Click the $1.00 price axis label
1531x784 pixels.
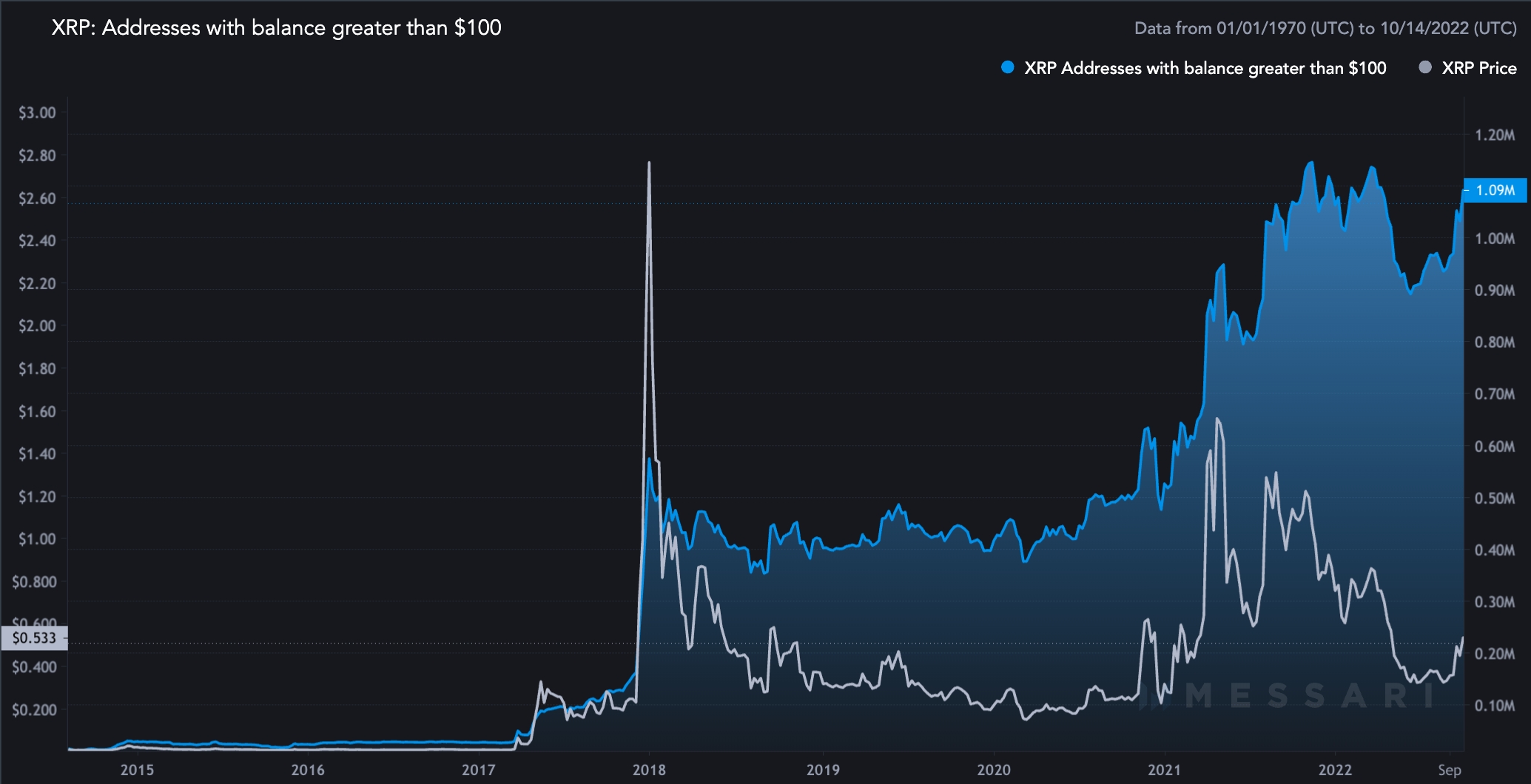37,538
